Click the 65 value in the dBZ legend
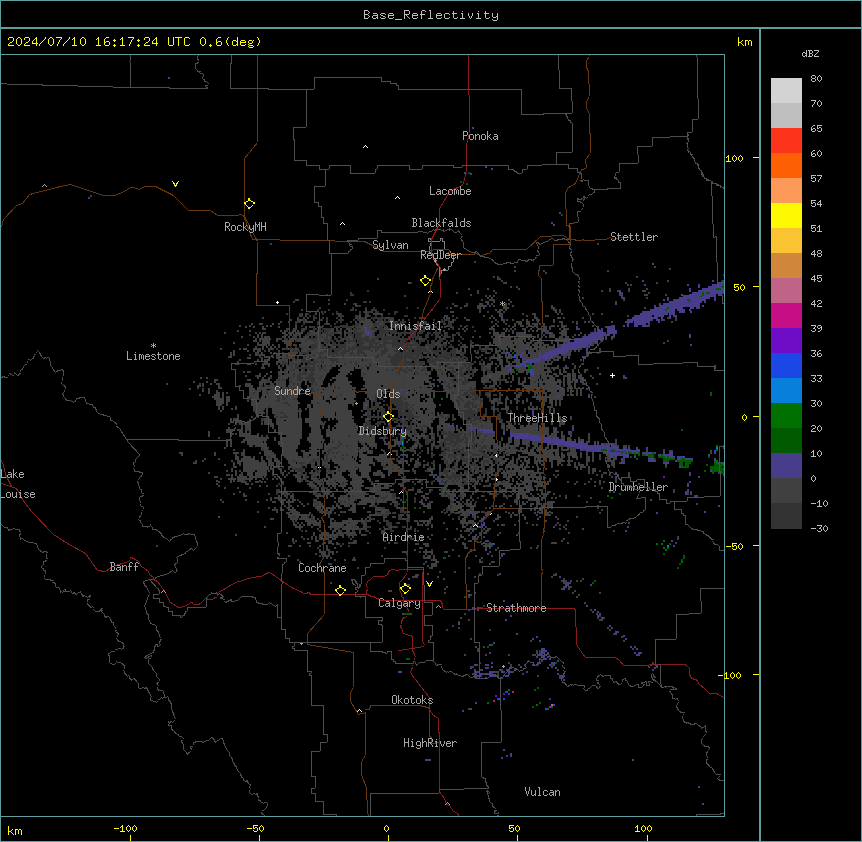This screenshot has height=842, width=862. coord(816,129)
